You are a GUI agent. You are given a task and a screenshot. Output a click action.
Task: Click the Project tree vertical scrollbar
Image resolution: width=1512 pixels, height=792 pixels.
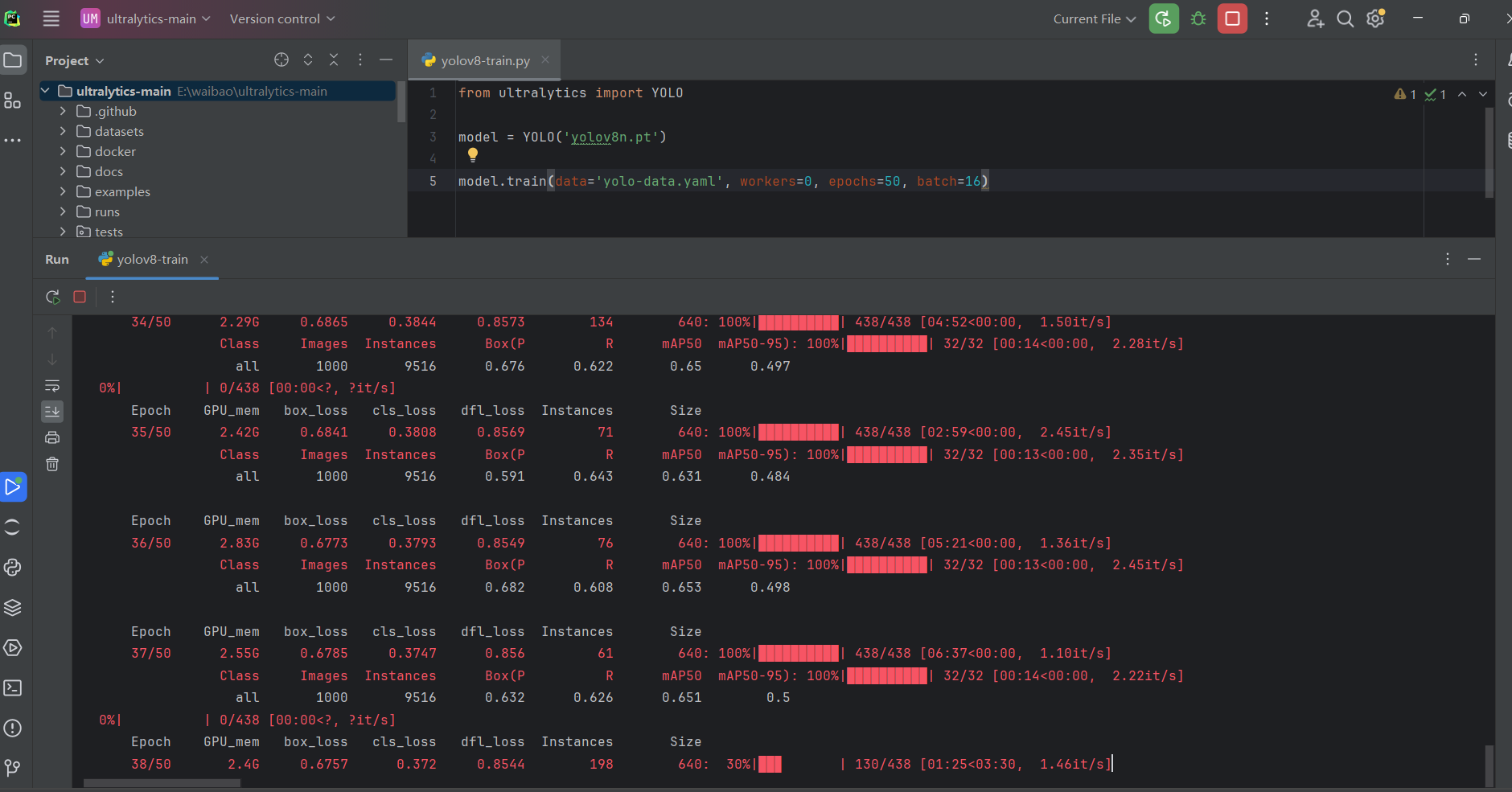point(401,102)
